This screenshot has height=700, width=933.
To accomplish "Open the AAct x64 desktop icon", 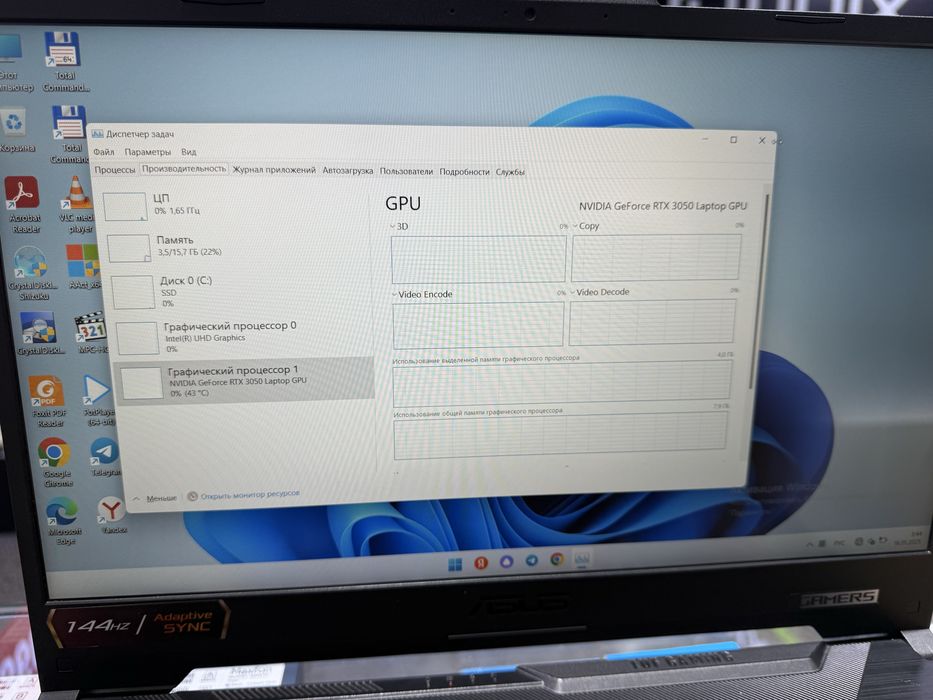I will (83, 266).
